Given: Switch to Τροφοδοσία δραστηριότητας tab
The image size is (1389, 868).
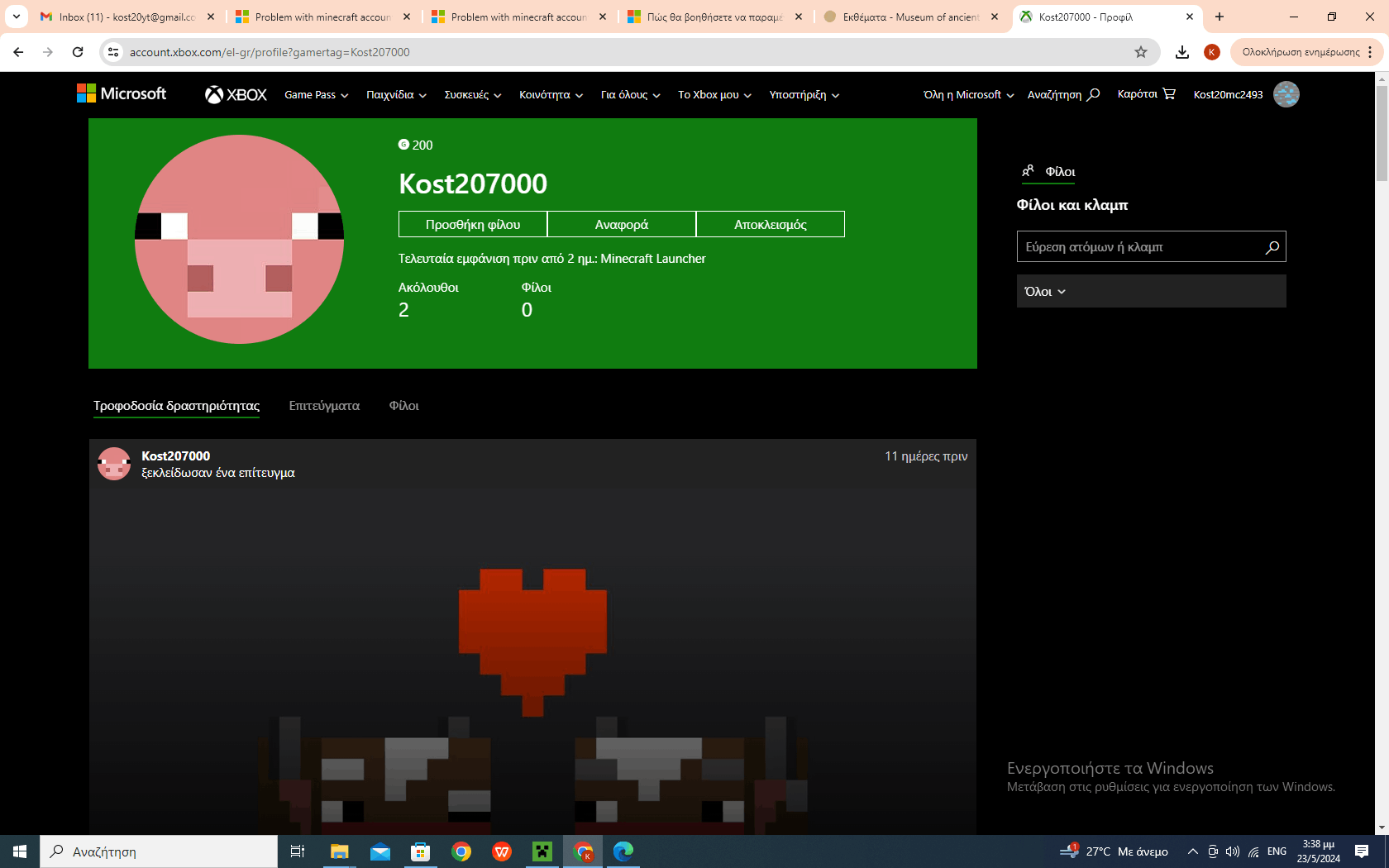Looking at the screenshot, I should (176, 406).
